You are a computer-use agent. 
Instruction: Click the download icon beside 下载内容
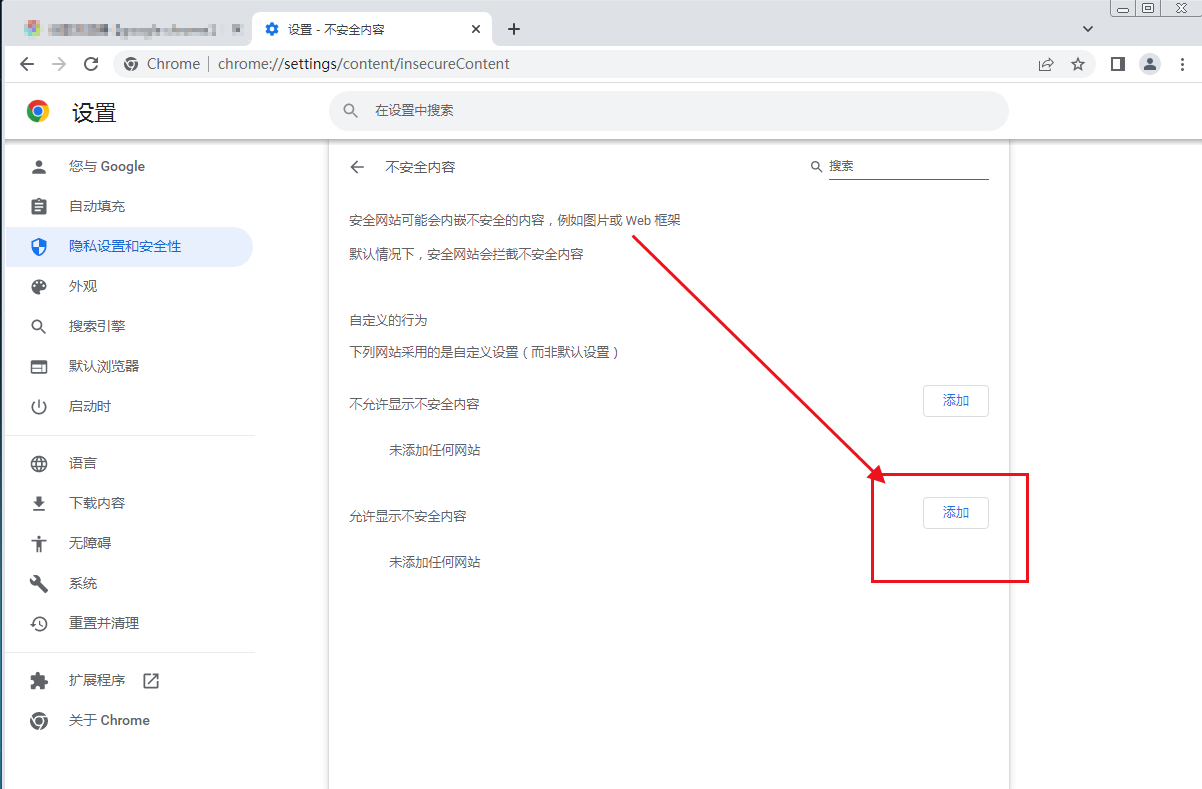[x=39, y=503]
